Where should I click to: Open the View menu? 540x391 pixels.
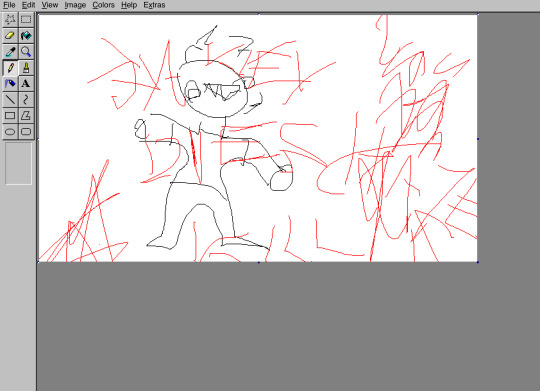[x=50, y=5]
